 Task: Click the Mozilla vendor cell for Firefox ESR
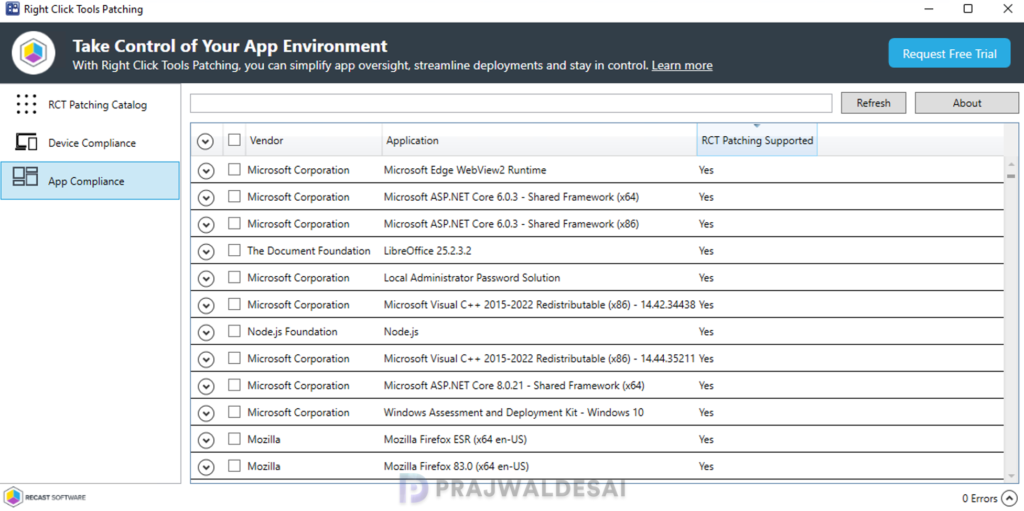point(264,439)
